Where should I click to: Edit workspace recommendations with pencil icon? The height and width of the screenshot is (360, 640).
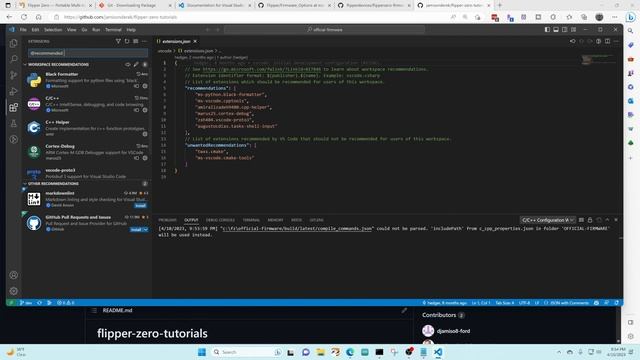pos(136,64)
